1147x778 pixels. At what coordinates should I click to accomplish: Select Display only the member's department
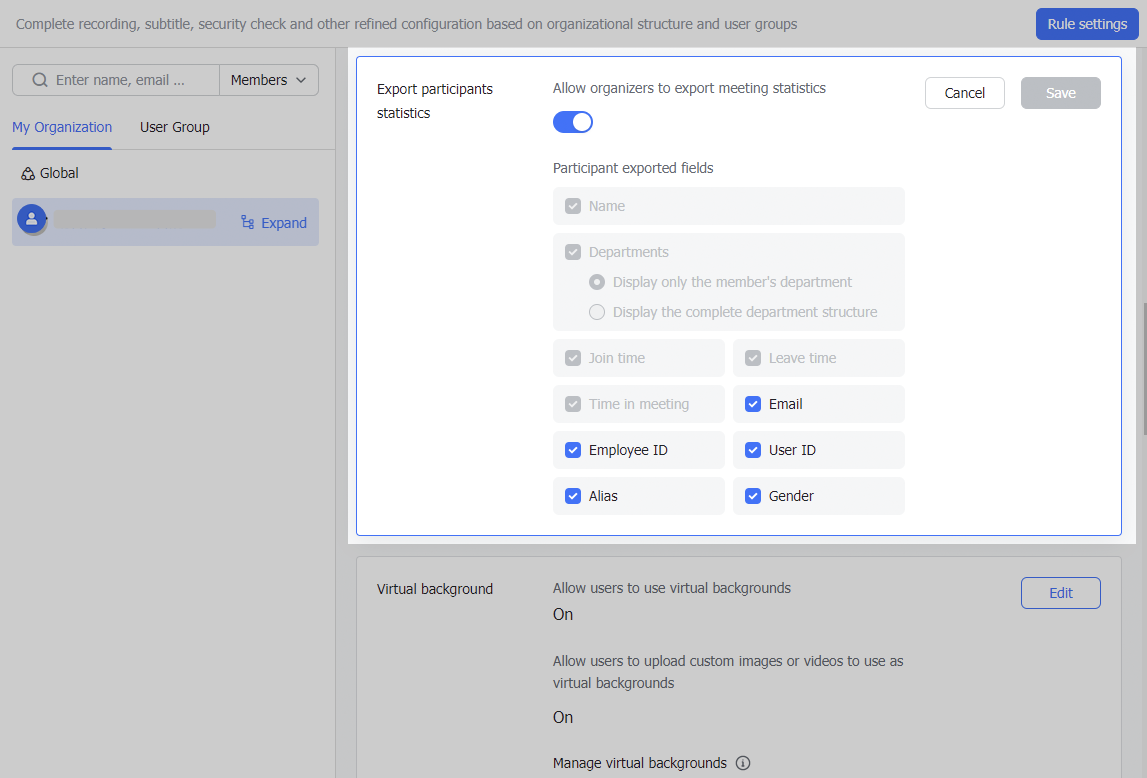597,282
